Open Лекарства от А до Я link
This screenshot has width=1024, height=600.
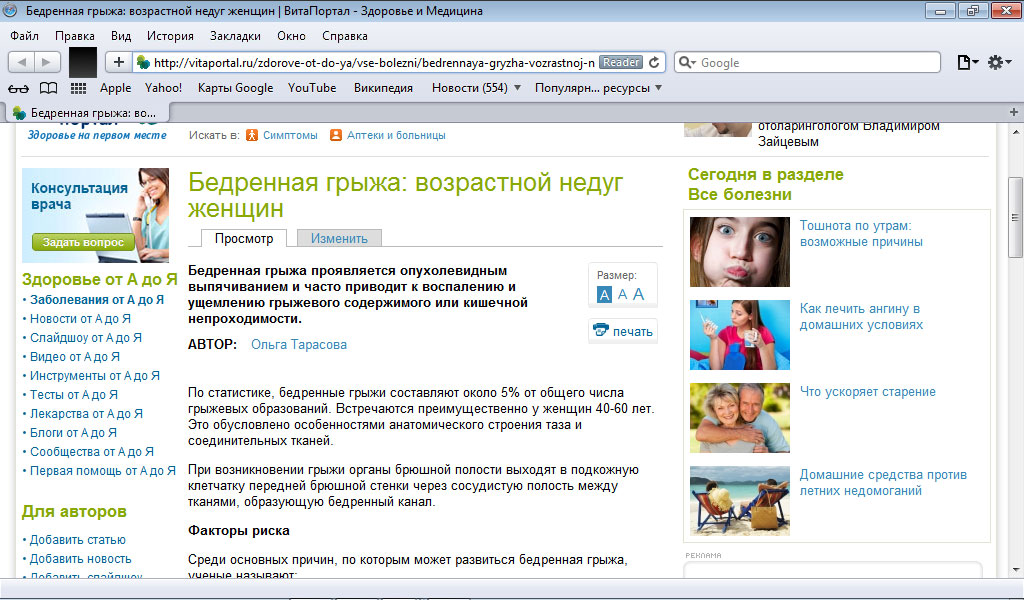86,413
